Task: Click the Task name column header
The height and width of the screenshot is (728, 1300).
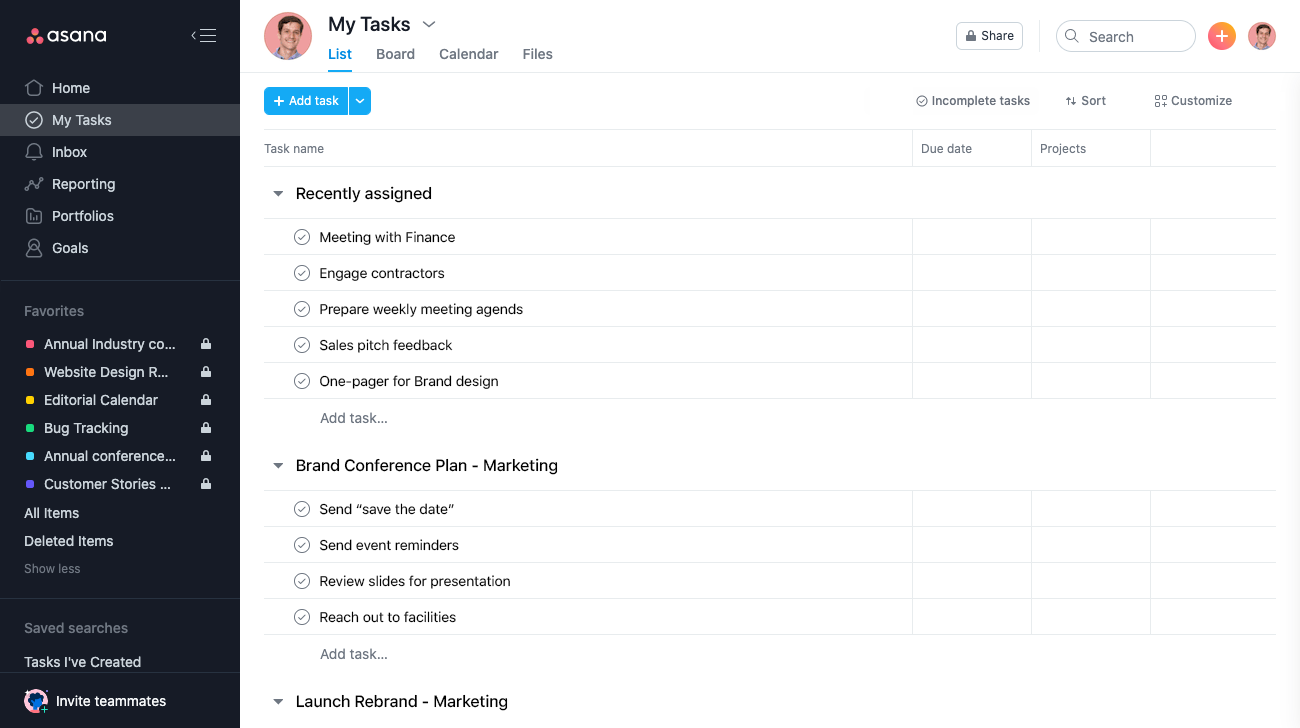Action: [x=294, y=149]
